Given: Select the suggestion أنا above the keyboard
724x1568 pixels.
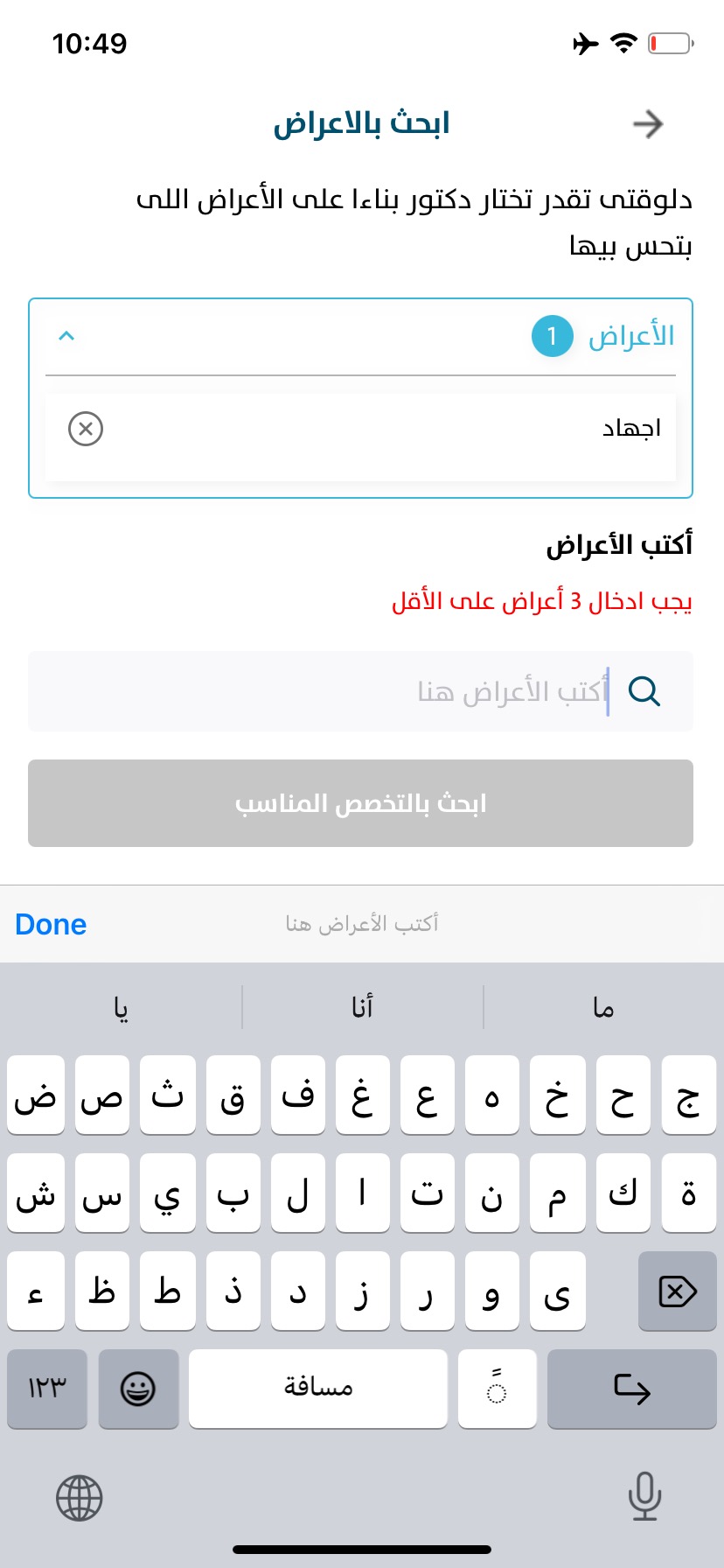Looking at the screenshot, I should (x=361, y=1007).
